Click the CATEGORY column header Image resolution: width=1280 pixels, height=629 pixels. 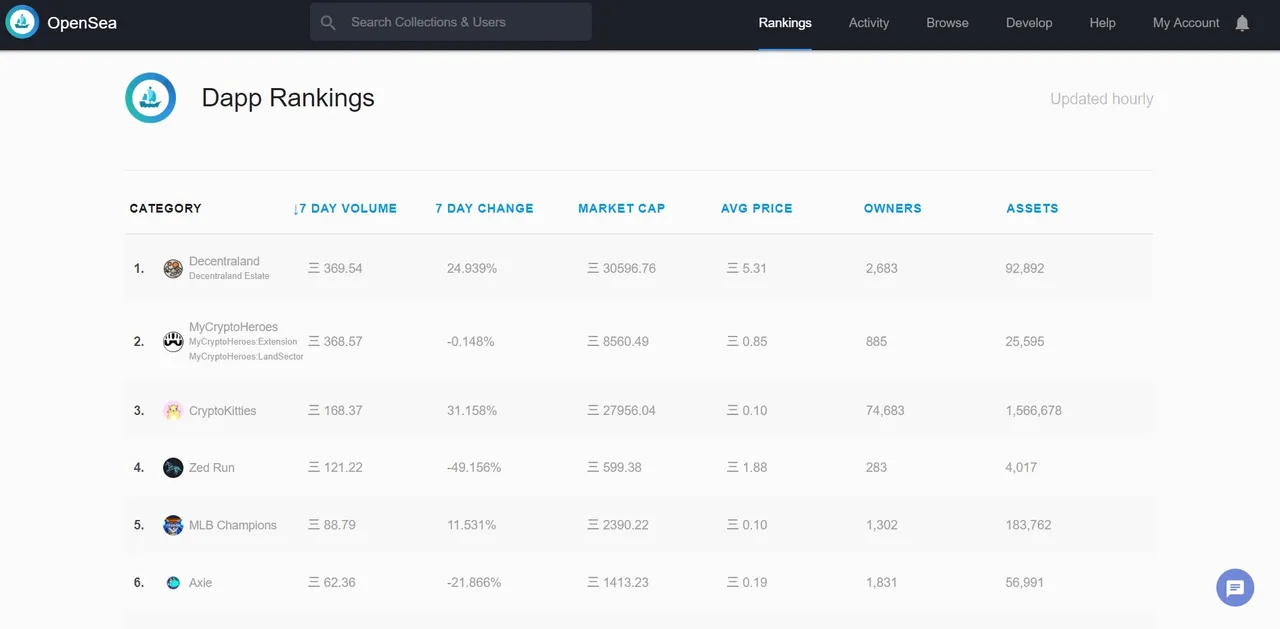tap(165, 208)
